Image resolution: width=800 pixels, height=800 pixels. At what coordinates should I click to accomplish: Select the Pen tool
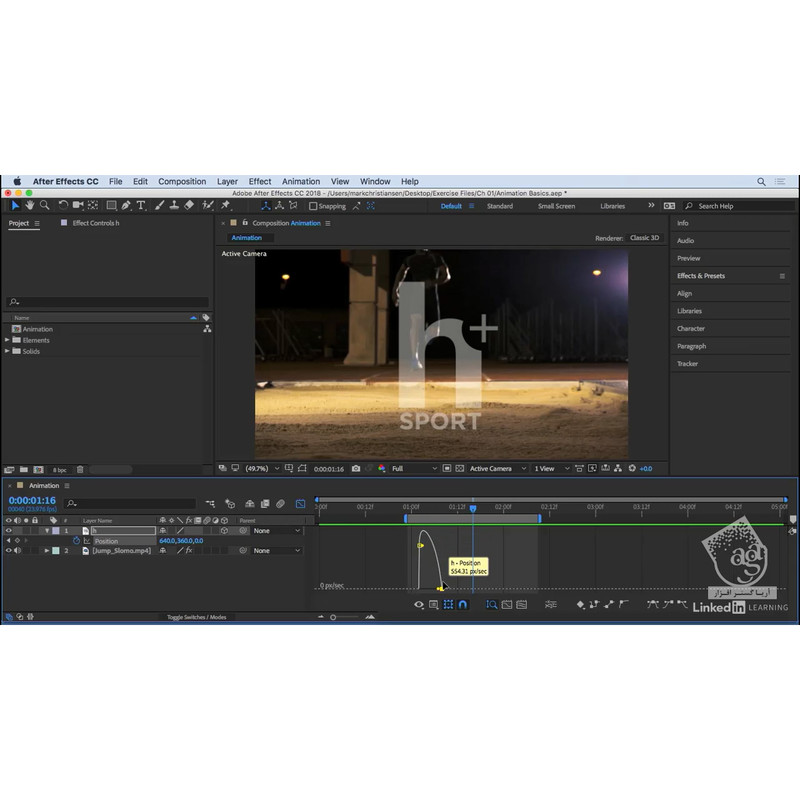[126, 205]
